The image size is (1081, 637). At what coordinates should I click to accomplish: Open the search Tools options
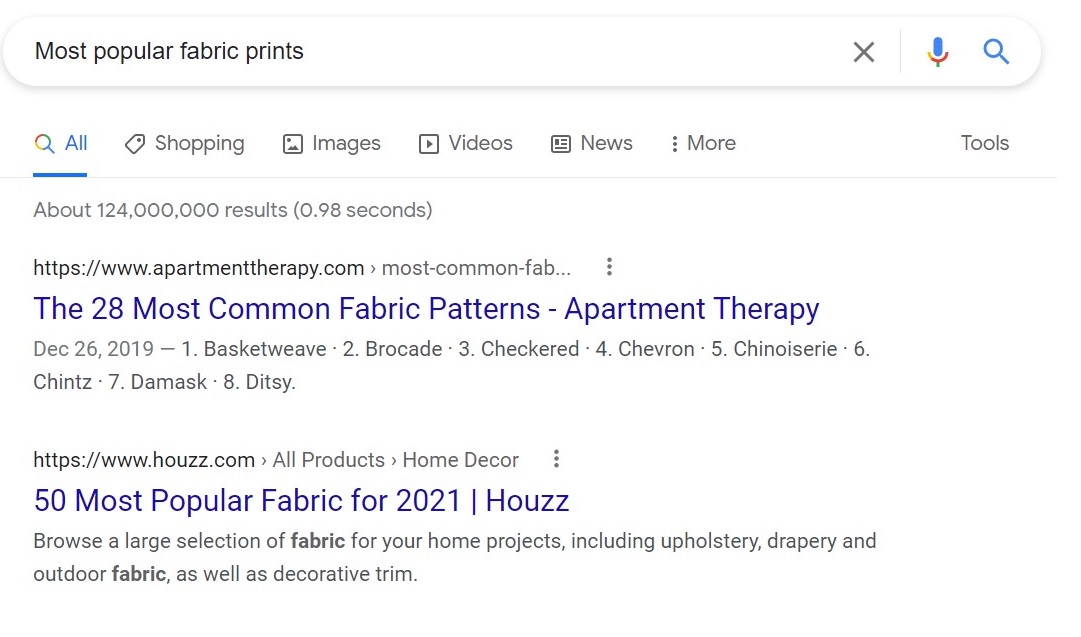pos(984,143)
